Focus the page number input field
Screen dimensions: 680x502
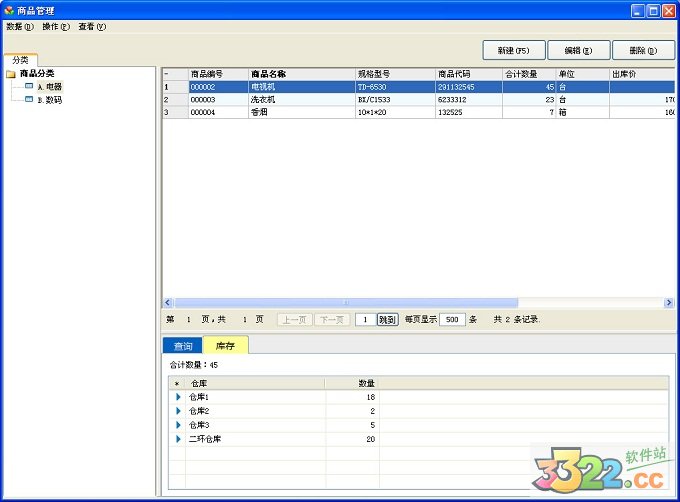365,320
